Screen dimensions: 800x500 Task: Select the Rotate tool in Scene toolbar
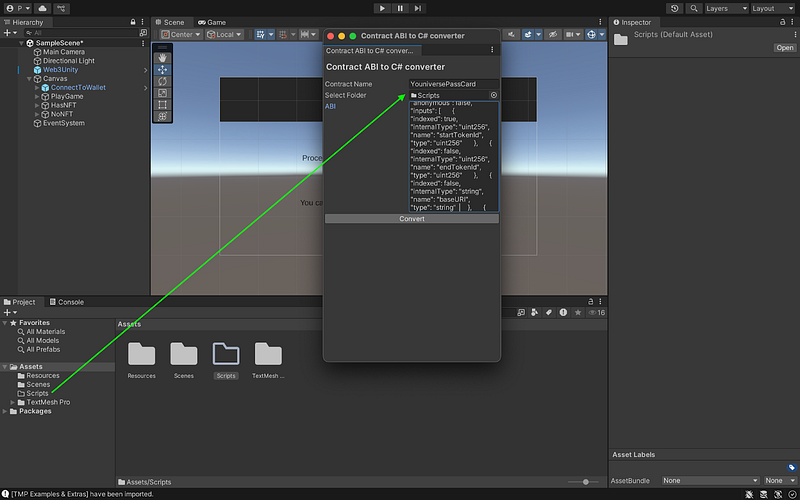pyautogui.click(x=162, y=82)
